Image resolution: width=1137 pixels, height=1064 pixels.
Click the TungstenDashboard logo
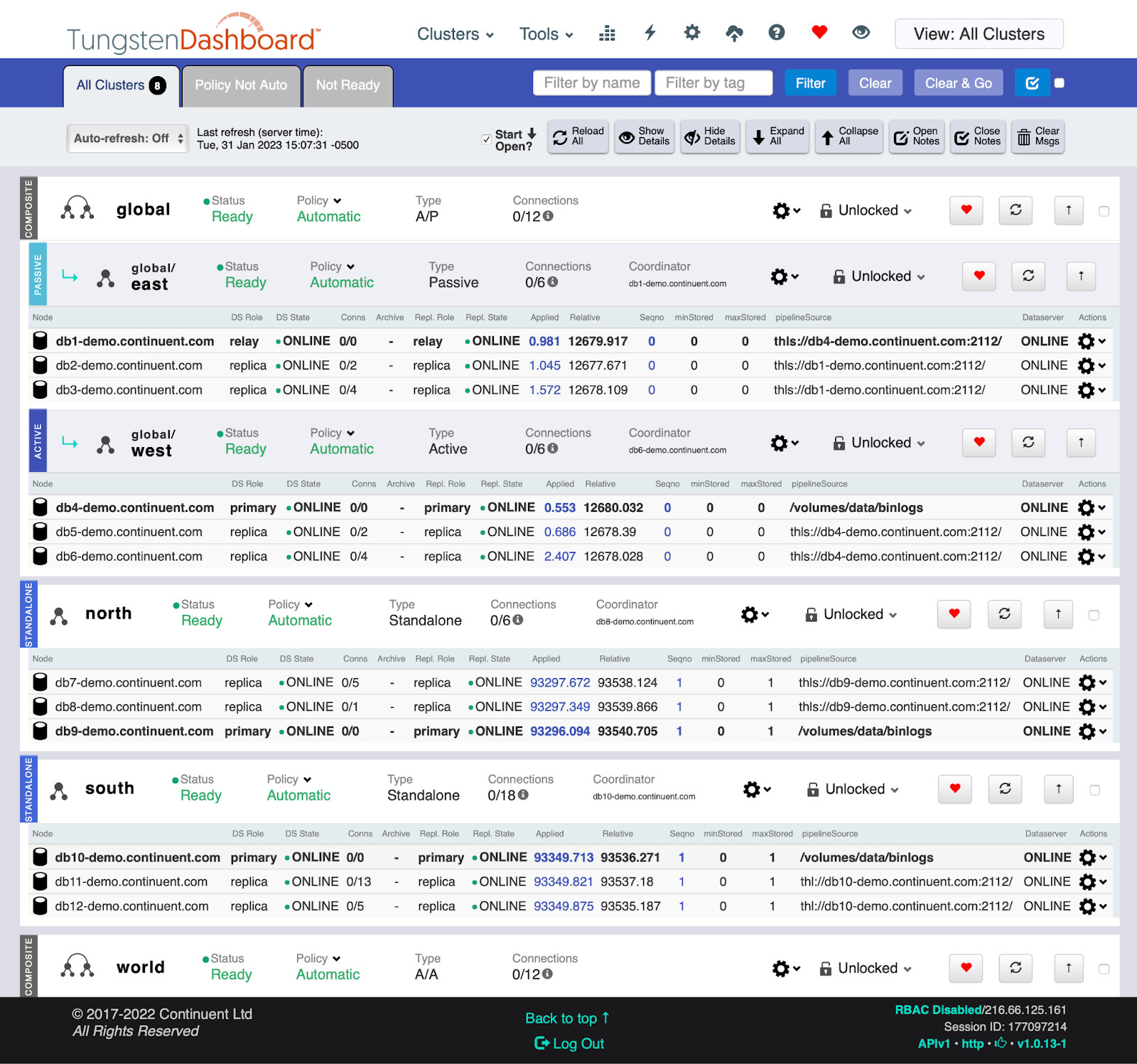pos(193,33)
